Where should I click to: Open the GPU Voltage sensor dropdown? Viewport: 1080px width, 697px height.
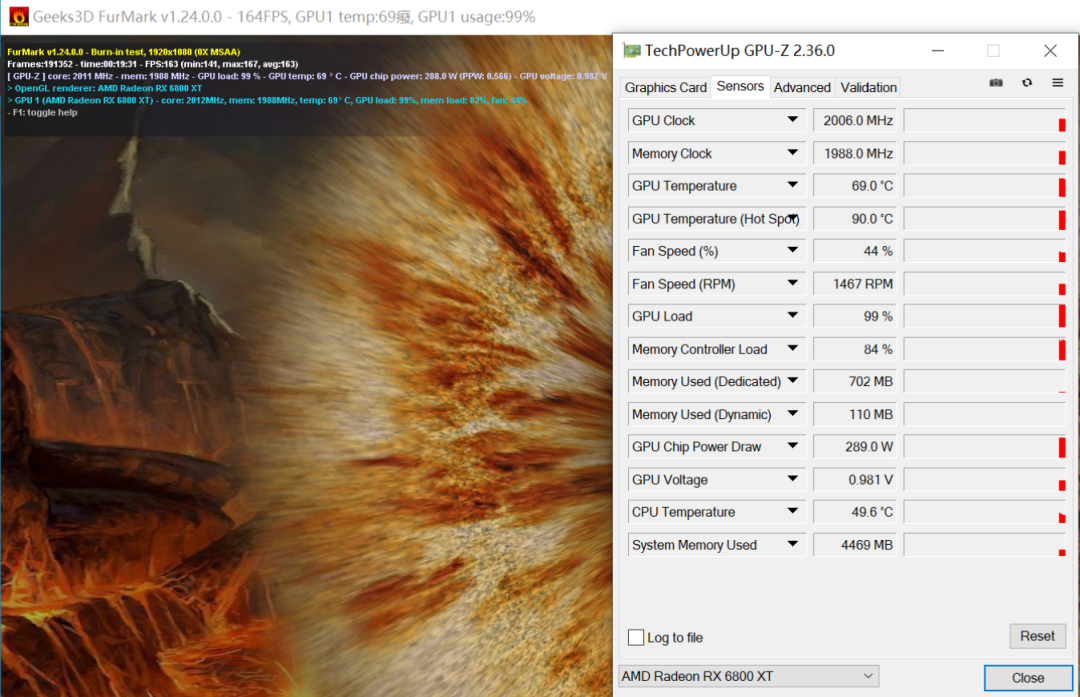click(x=793, y=479)
